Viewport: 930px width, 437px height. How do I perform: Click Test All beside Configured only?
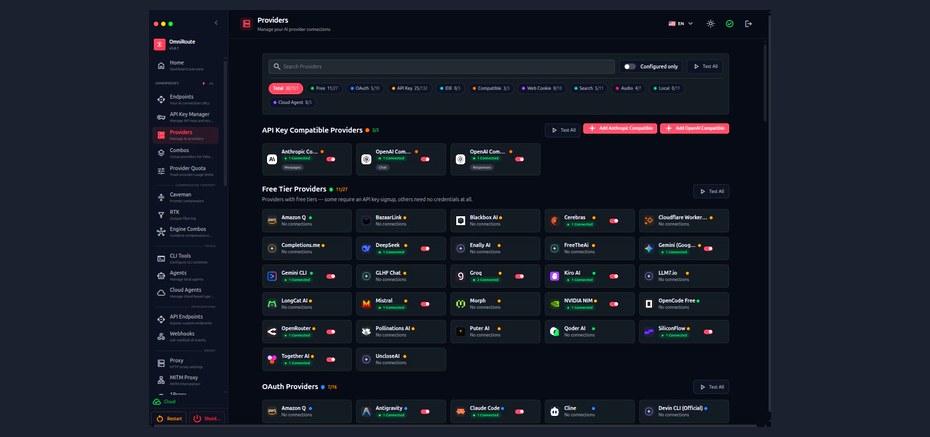pos(705,66)
